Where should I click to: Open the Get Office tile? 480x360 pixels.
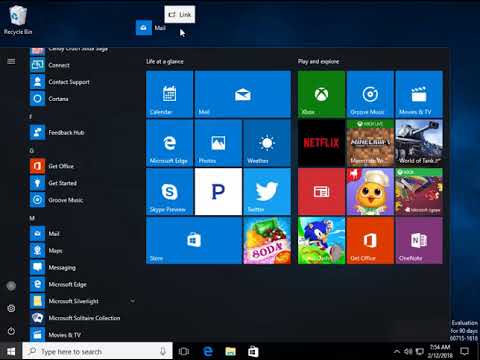click(370, 241)
